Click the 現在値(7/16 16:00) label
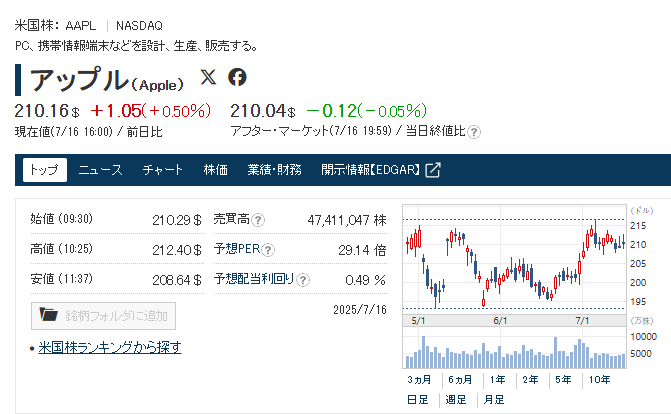Viewport: 671px width, 414px height. coord(63,131)
